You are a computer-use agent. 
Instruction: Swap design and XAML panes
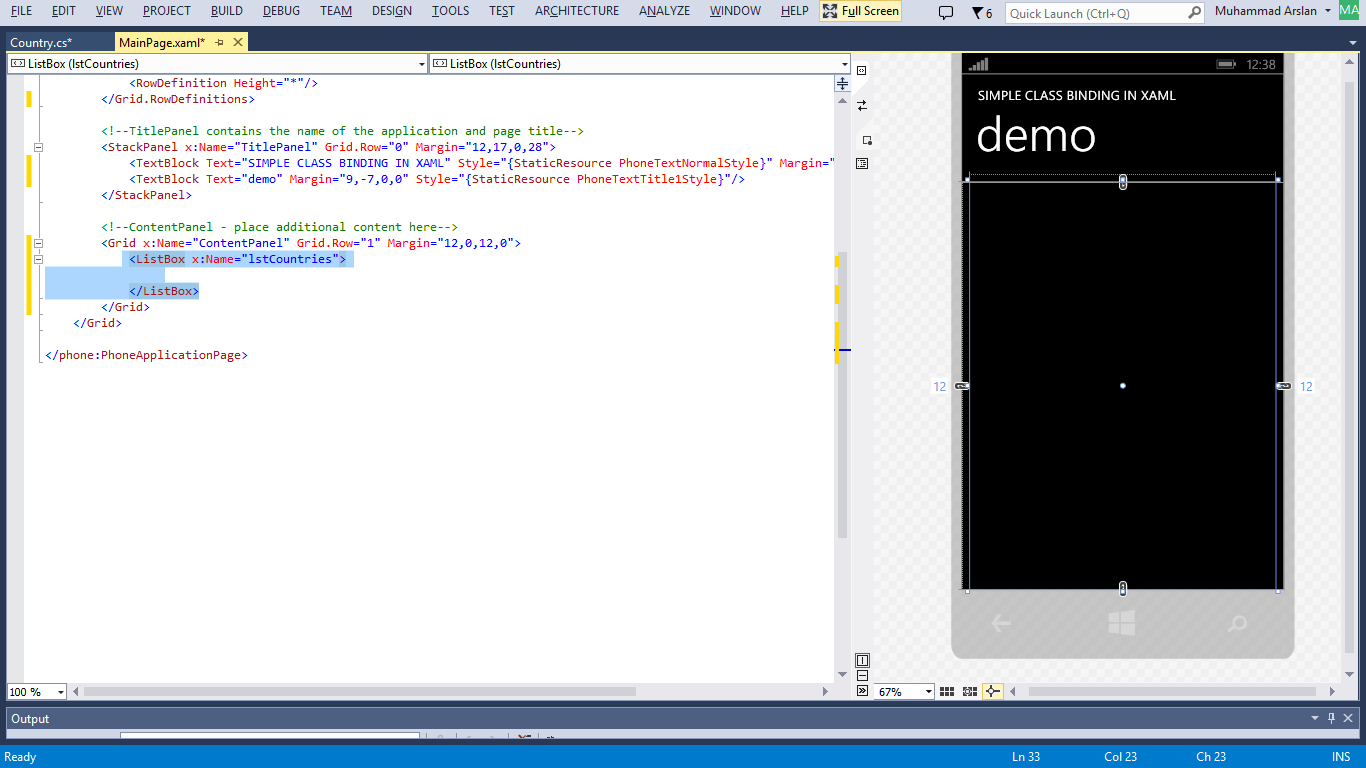coord(862,105)
